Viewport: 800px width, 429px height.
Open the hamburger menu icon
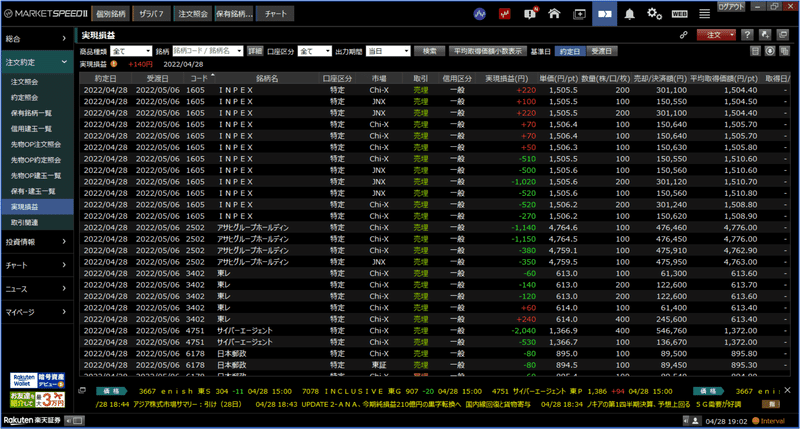[705, 14]
